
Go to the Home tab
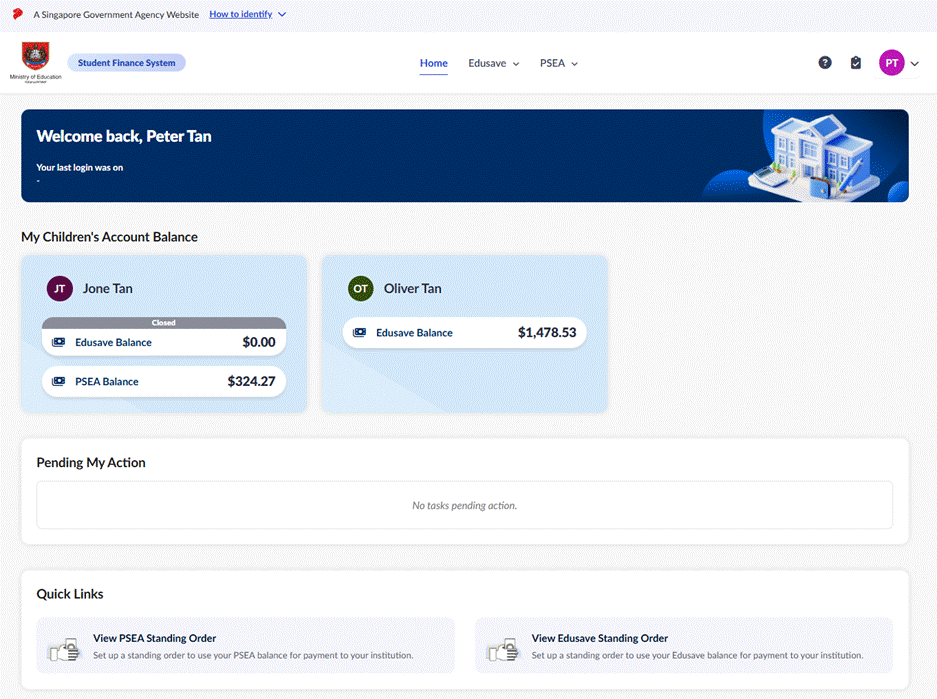(433, 63)
